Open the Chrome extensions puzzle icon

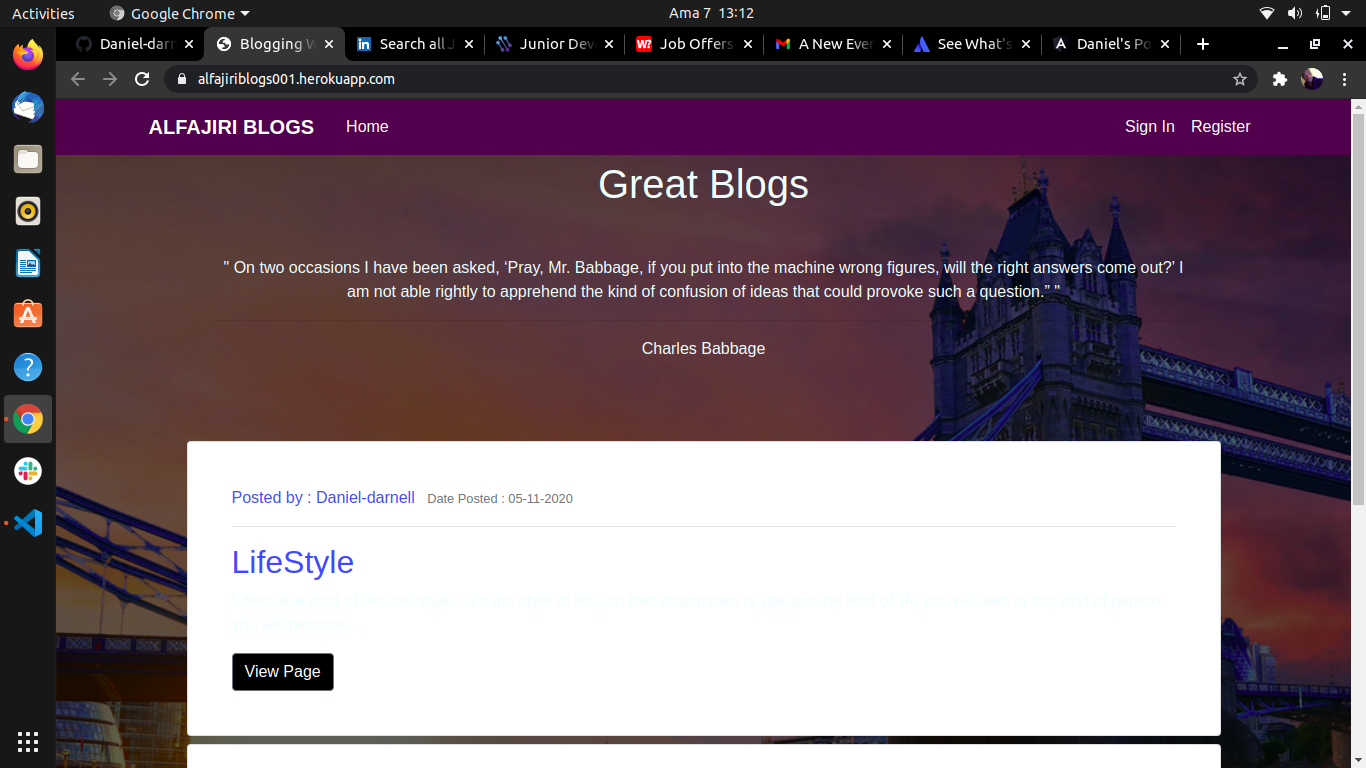click(x=1279, y=78)
